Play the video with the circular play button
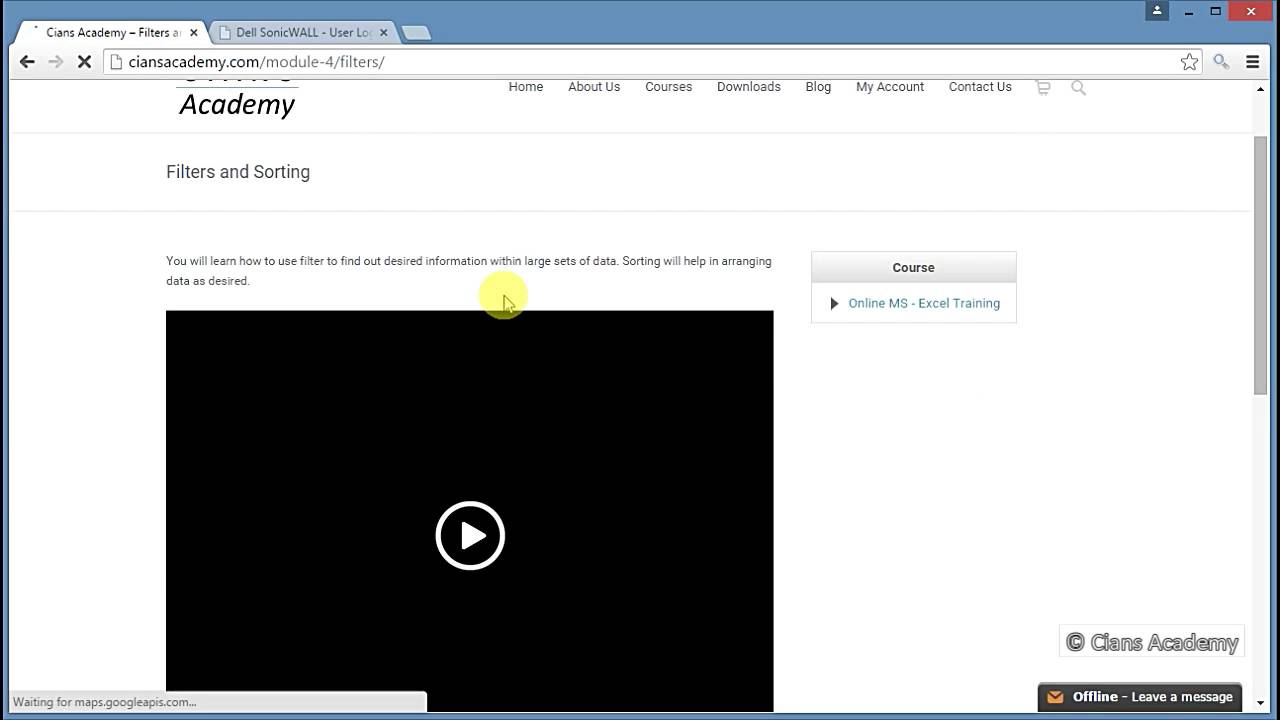This screenshot has height=720, width=1280. [x=470, y=536]
